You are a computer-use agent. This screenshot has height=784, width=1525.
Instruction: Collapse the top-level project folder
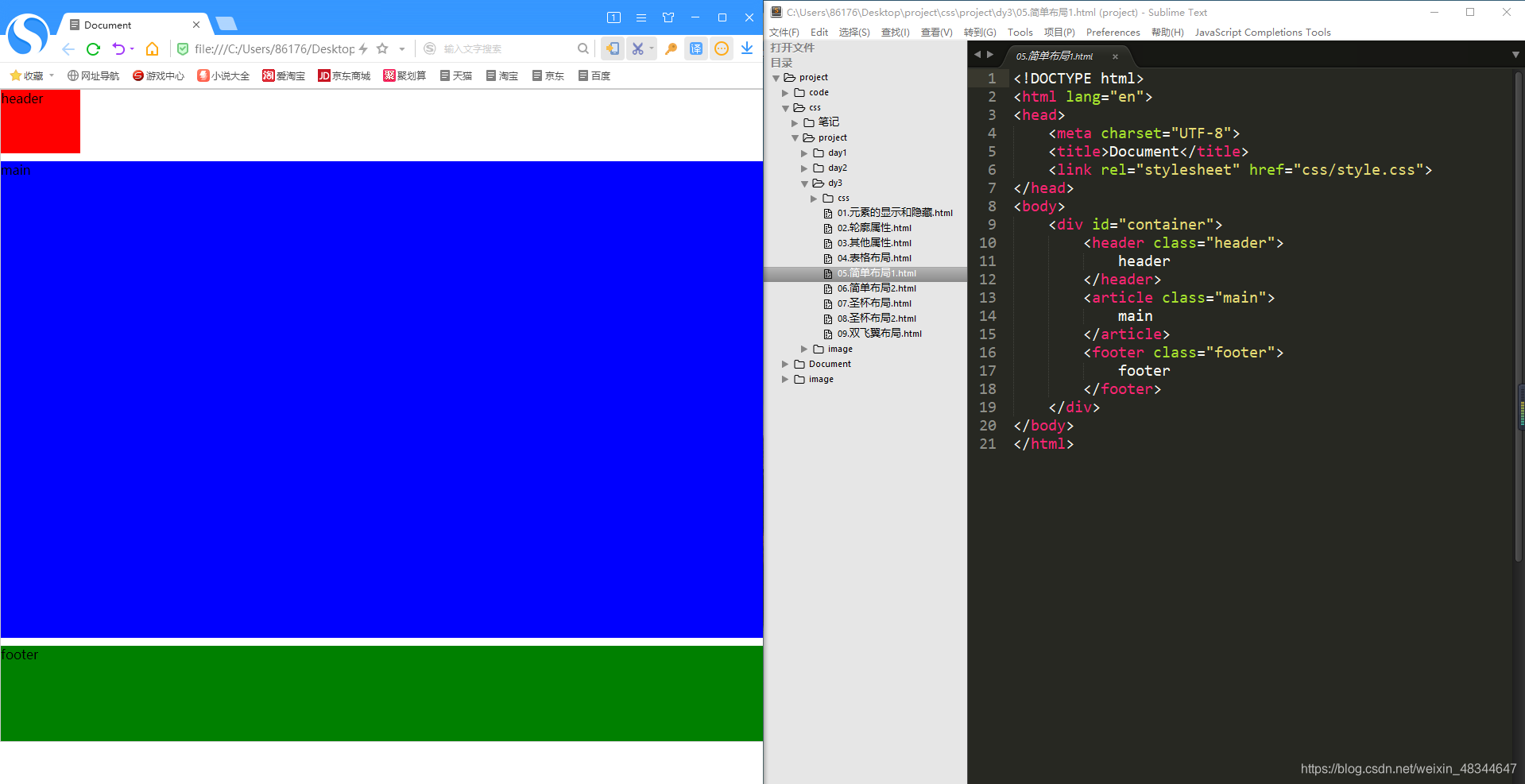coord(776,78)
